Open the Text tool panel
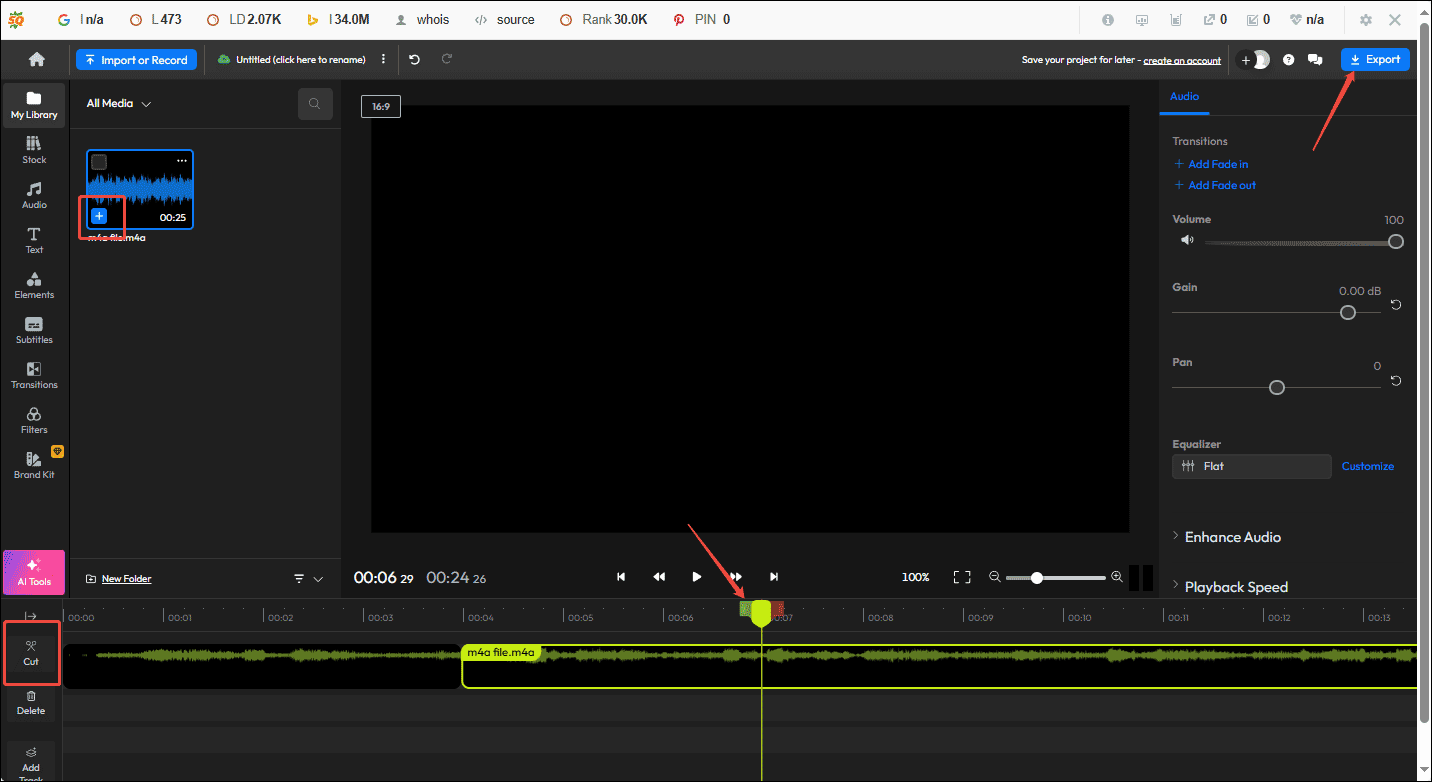 34,240
